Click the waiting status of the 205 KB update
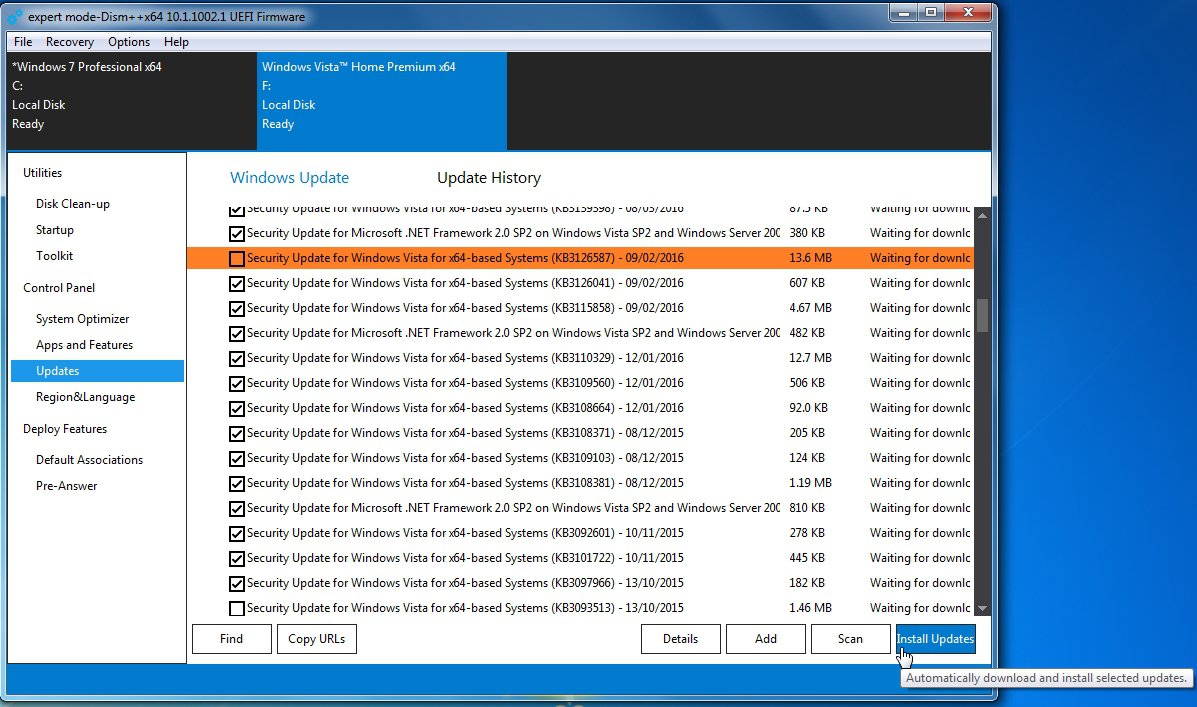Viewport: 1197px width, 707px height. pyautogui.click(x=920, y=433)
